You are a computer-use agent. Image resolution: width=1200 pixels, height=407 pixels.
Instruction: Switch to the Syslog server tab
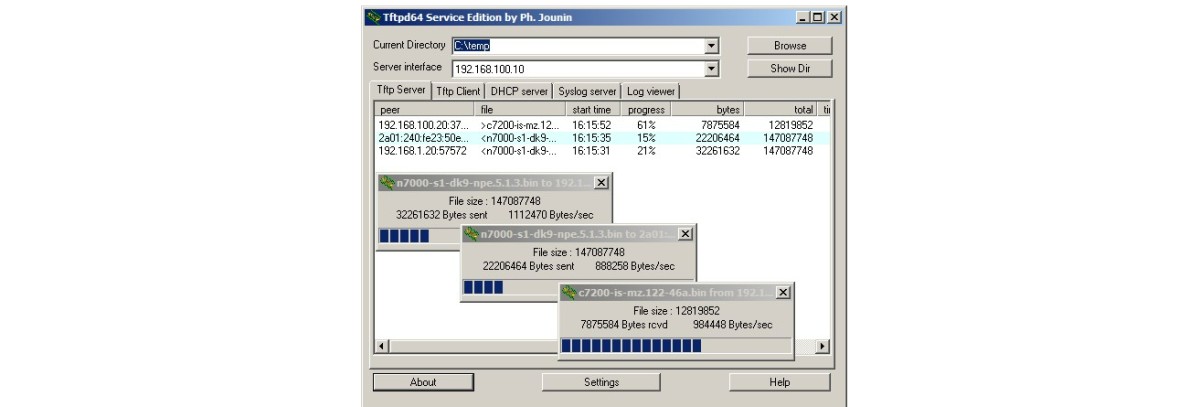point(587,91)
